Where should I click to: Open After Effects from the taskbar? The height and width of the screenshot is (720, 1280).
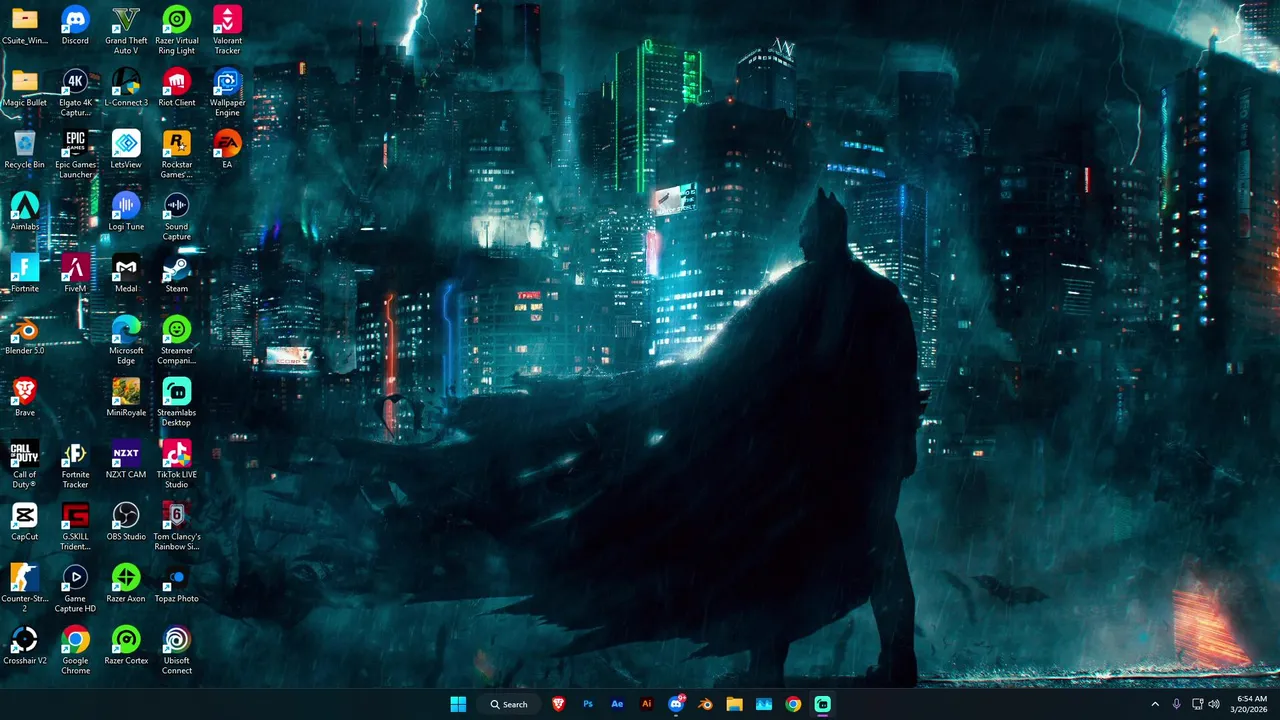point(617,704)
